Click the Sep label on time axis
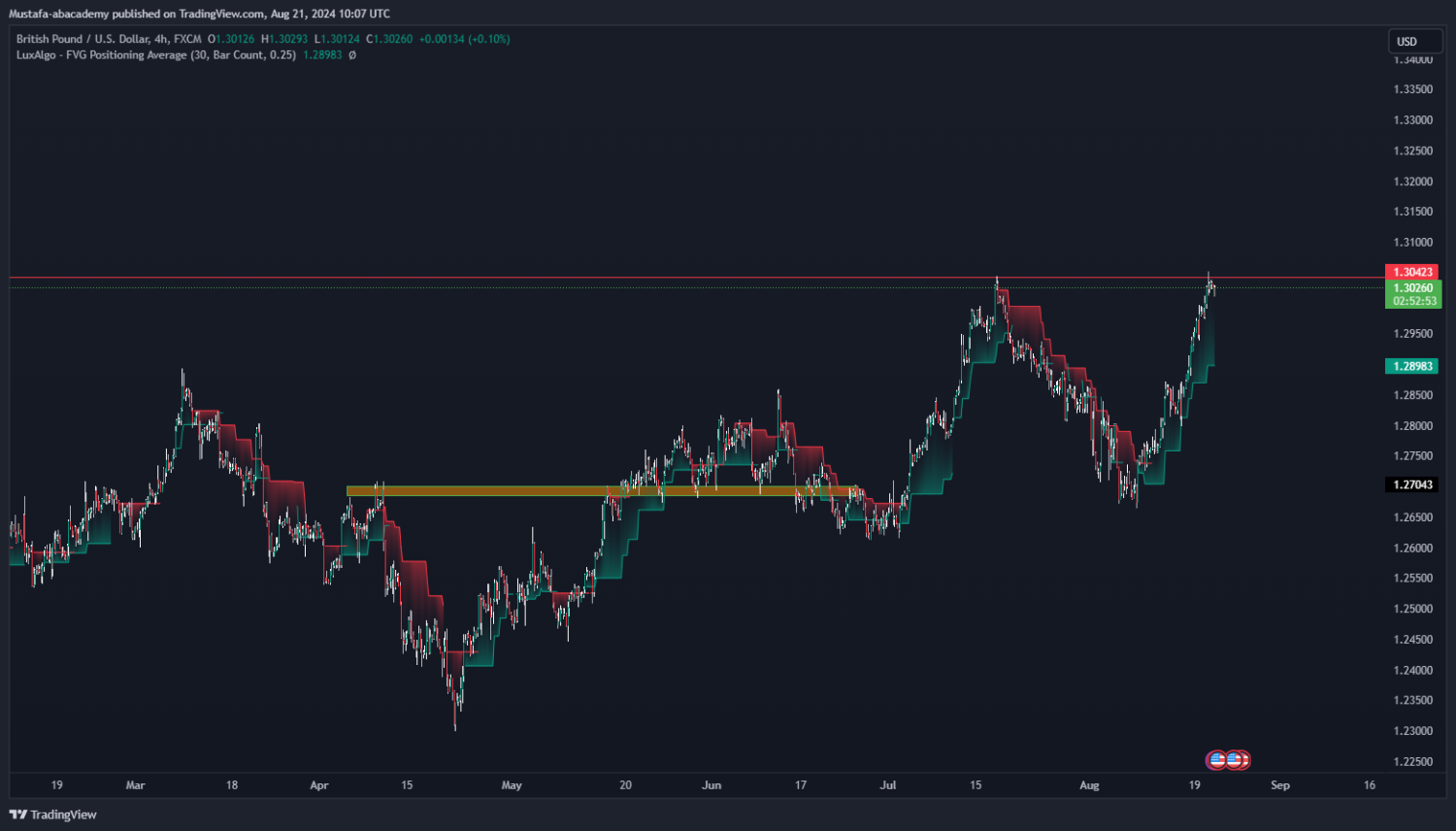 tap(1280, 785)
